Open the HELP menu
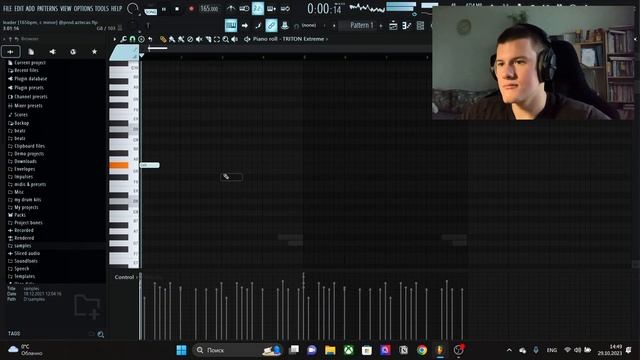The height and width of the screenshot is (360, 640). (x=117, y=8)
